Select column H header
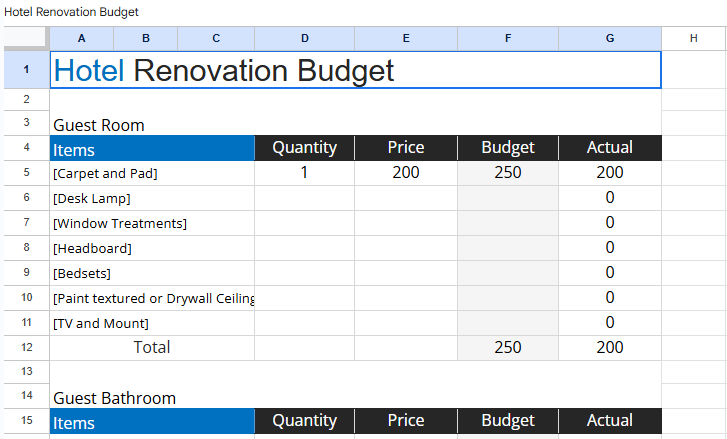Screen dimensions: 727x439 [x=693, y=38]
